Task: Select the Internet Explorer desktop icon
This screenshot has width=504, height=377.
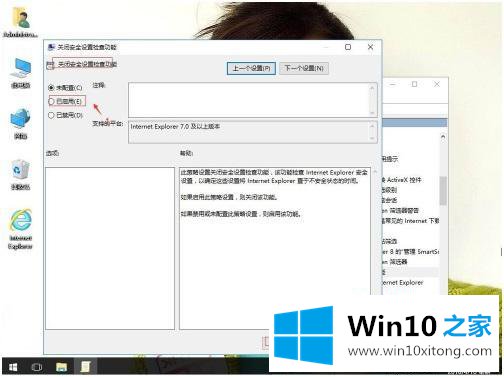Action: (x=20, y=229)
